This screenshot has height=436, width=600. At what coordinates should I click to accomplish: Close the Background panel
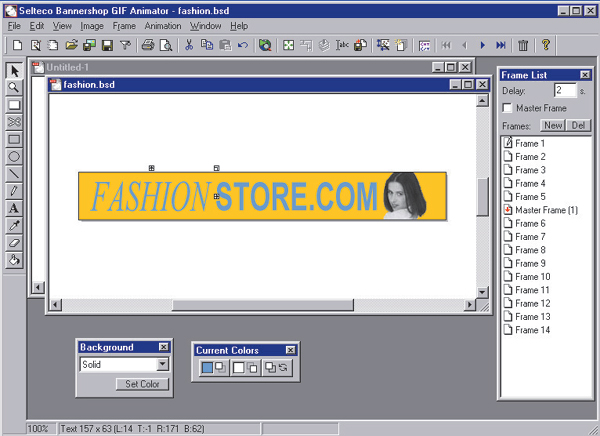click(x=163, y=347)
